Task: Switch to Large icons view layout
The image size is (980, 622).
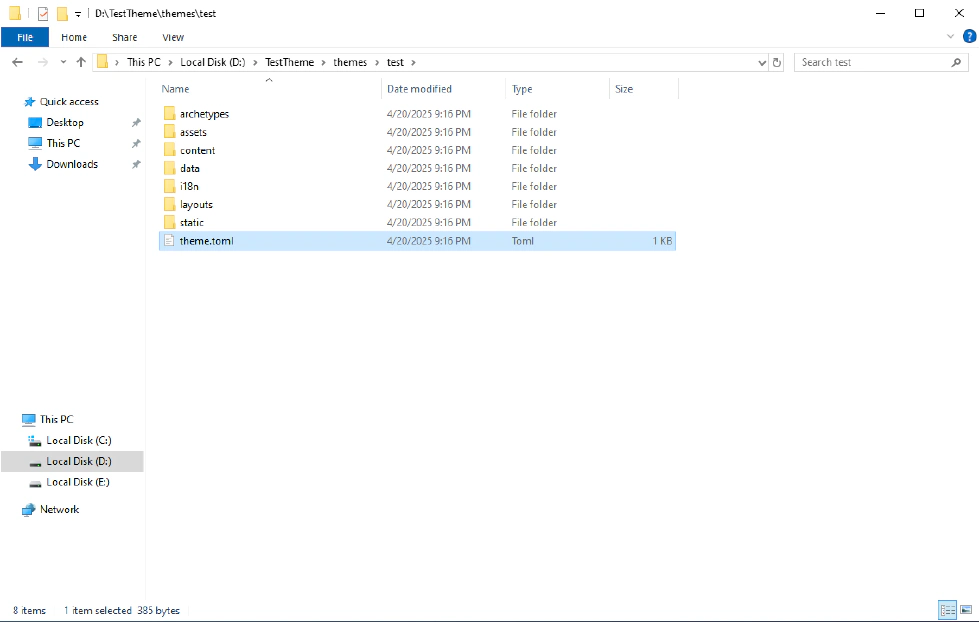Action: [966, 610]
